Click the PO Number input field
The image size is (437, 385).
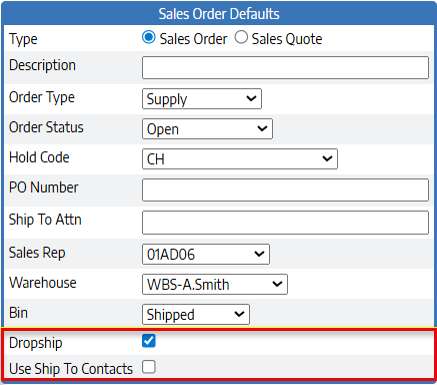click(x=285, y=190)
